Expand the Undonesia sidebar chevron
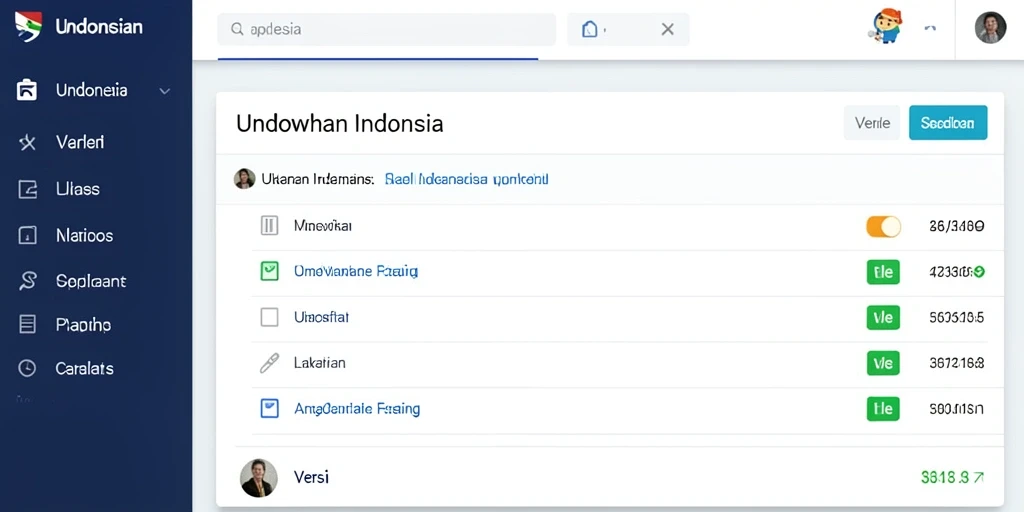 165,91
